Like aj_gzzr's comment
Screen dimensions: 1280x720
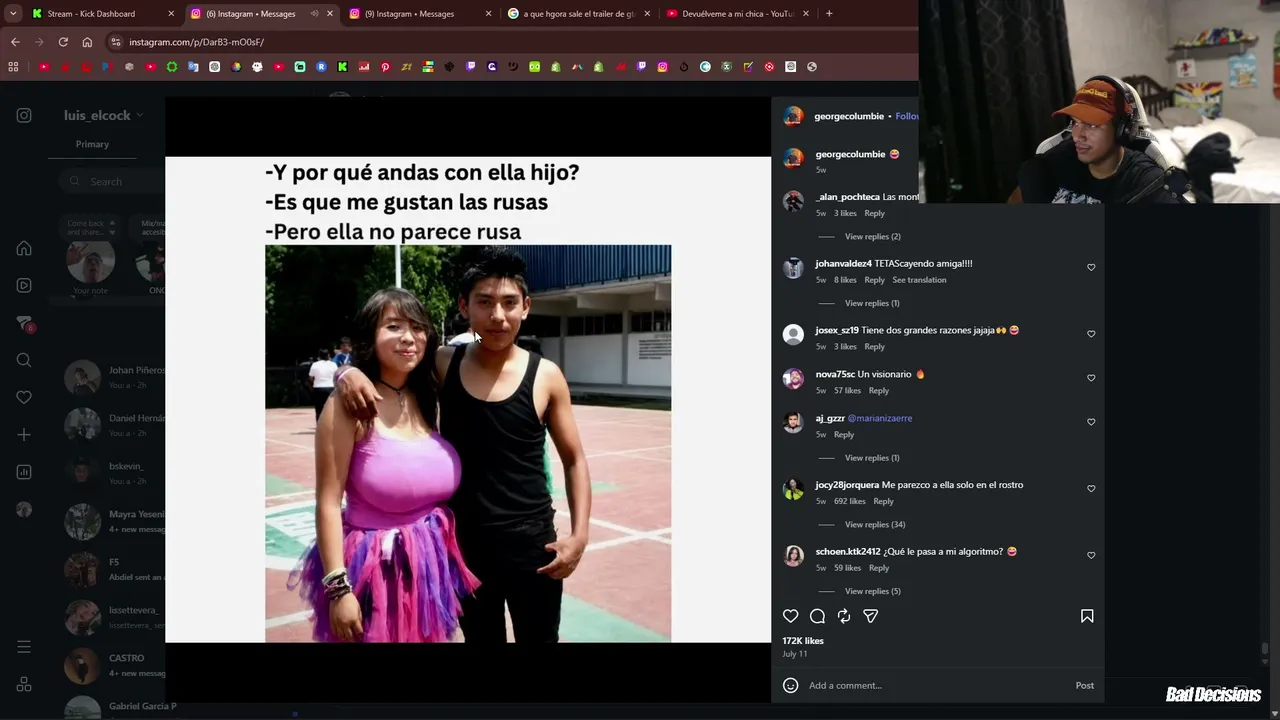[1091, 422]
